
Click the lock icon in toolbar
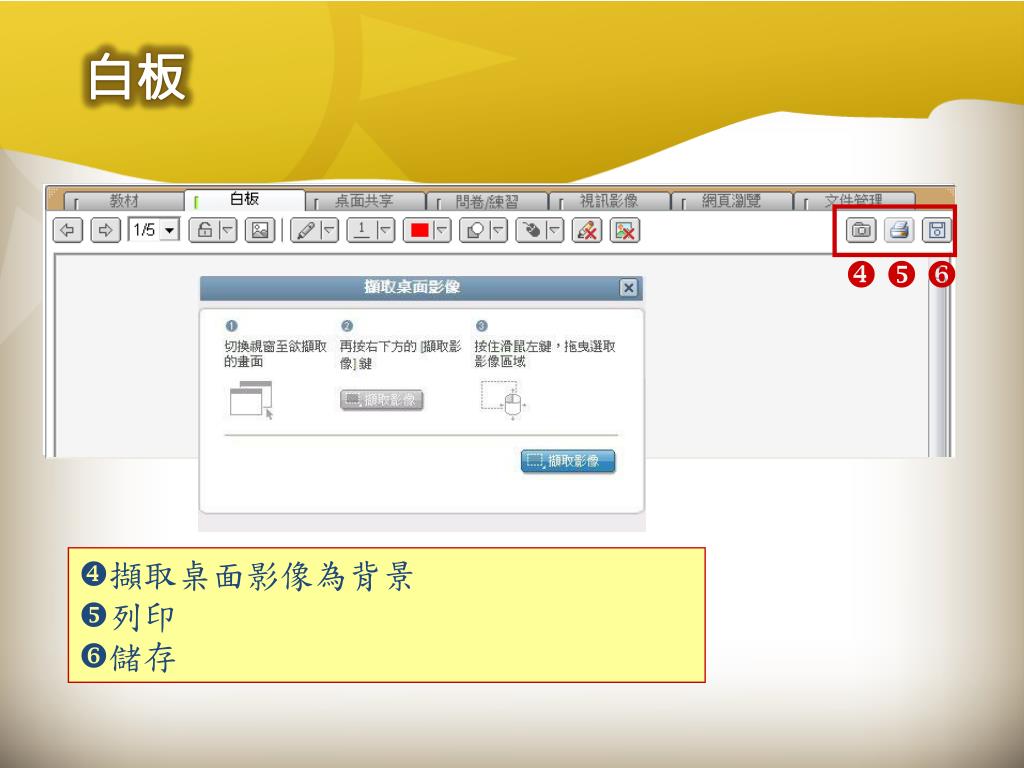[204, 231]
